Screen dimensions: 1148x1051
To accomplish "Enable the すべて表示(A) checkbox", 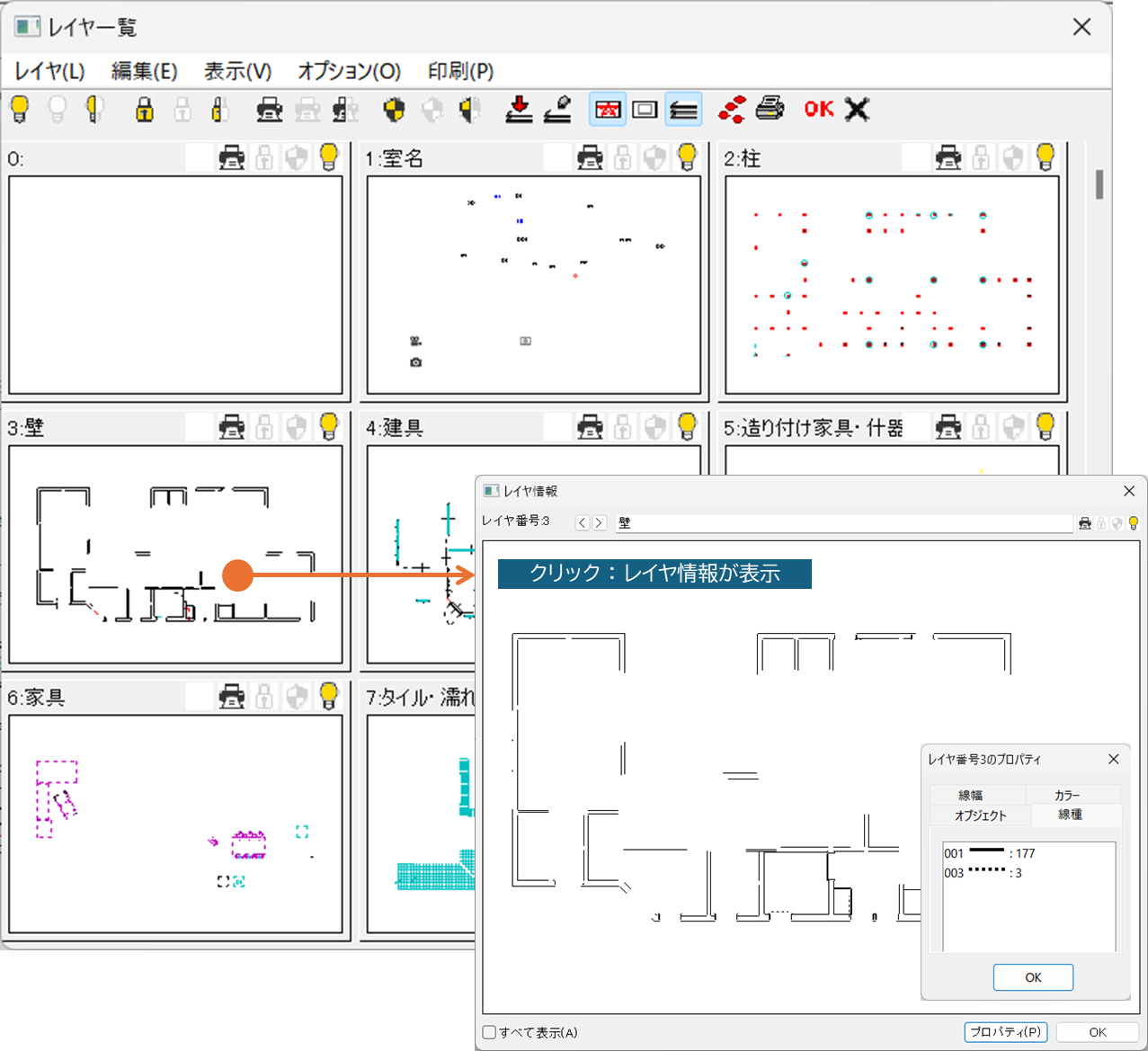I will (x=490, y=1032).
